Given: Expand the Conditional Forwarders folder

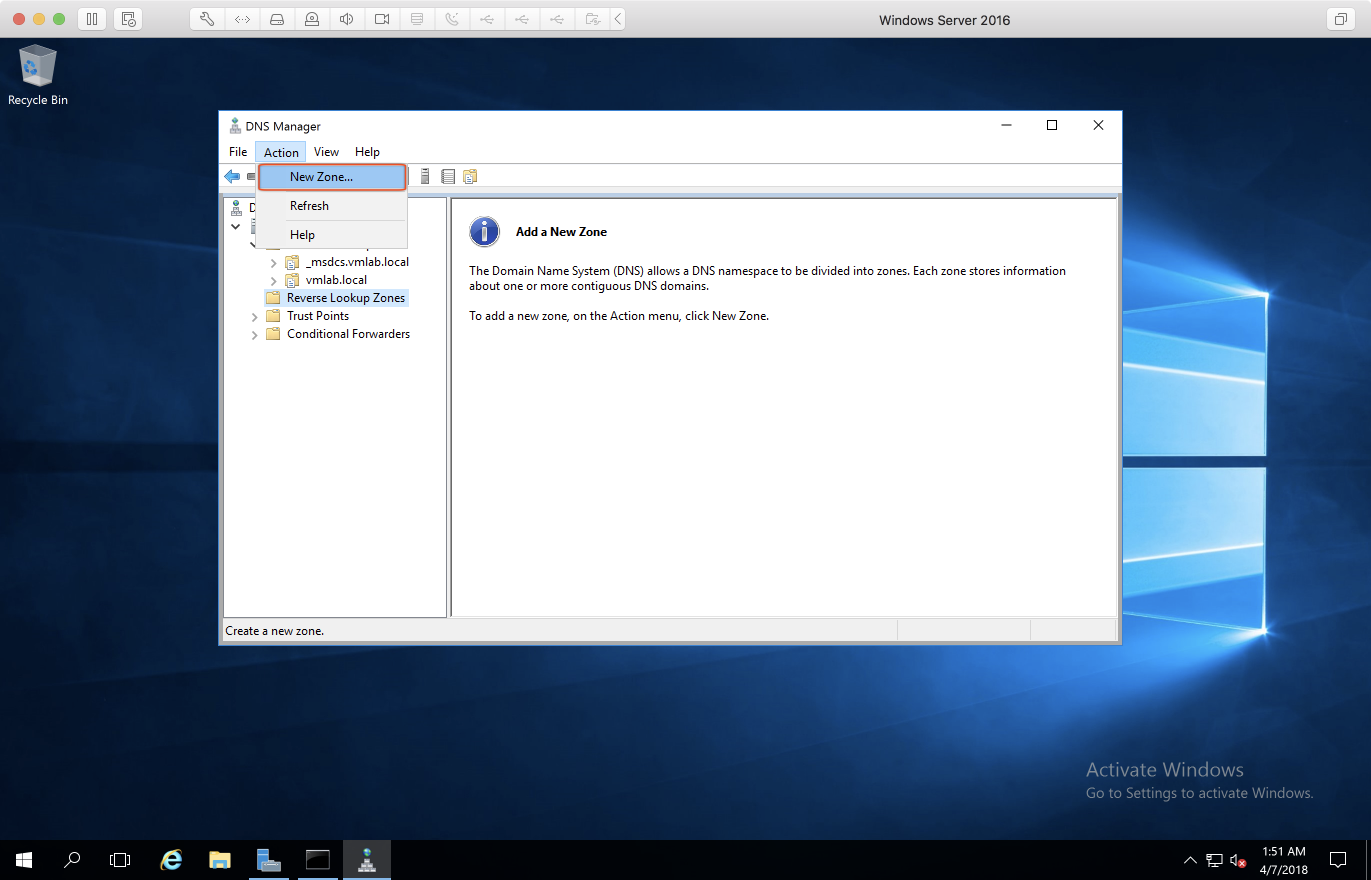Looking at the screenshot, I should (x=255, y=335).
